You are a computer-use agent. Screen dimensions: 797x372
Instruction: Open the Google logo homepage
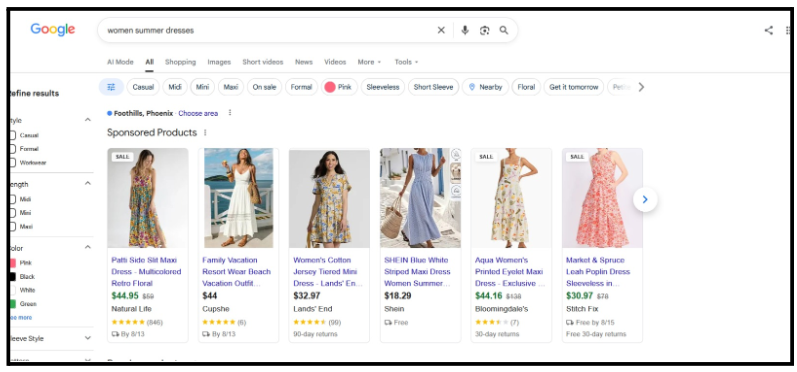53,29
